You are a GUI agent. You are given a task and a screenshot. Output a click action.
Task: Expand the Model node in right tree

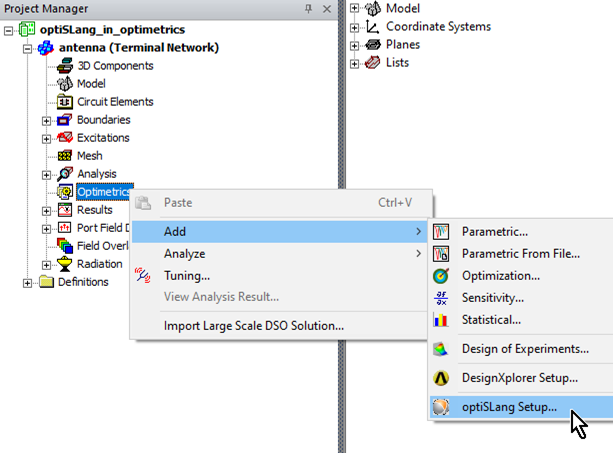pos(354,8)
